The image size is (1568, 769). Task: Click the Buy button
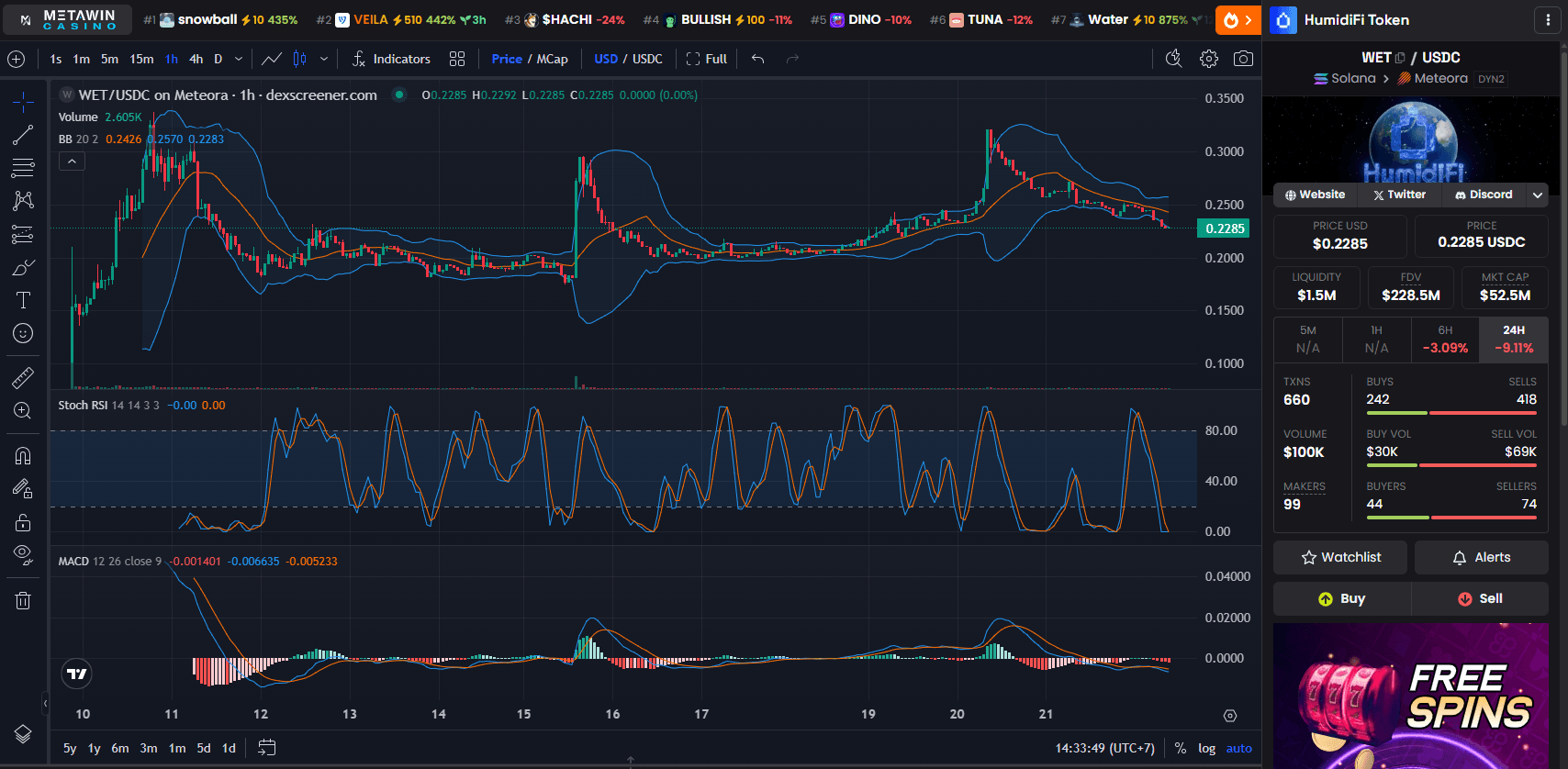tap(1341, 598)
